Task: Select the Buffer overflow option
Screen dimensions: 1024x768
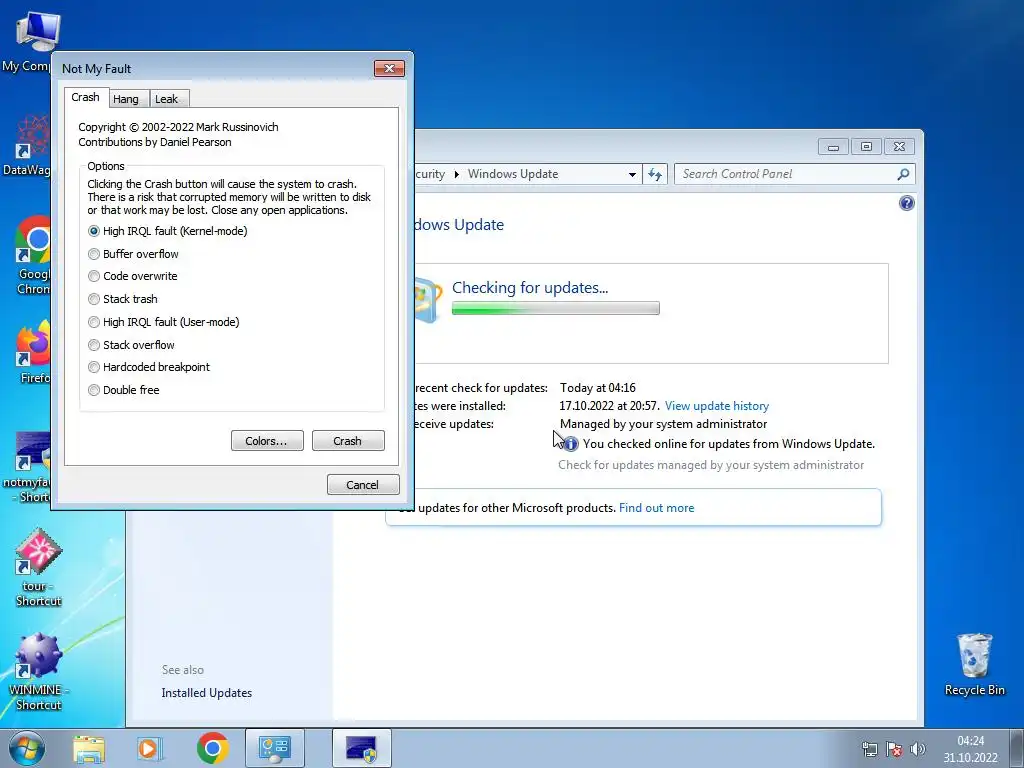Action: [133, 254]
